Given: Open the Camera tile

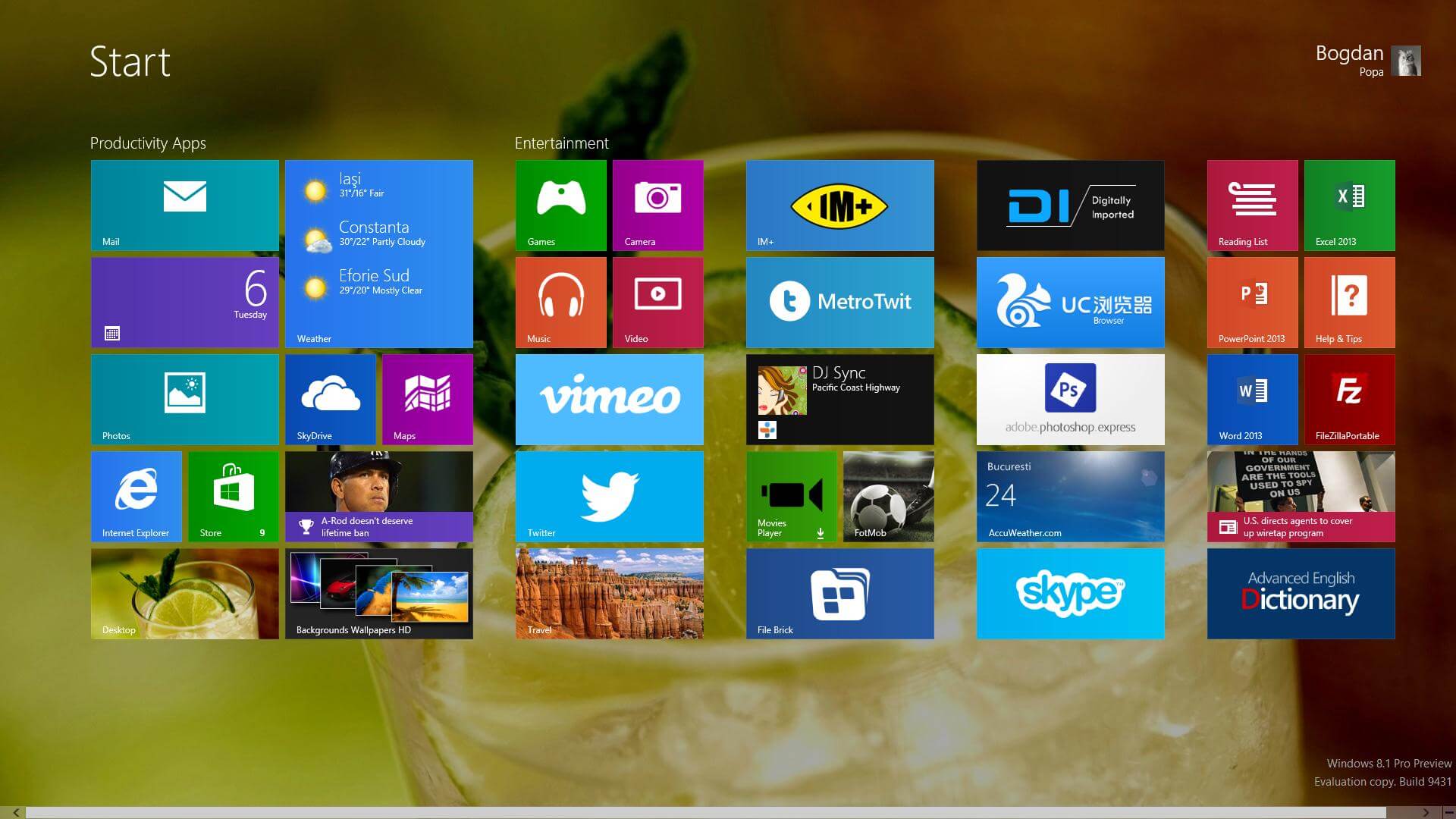Looking at the screenshot, I should tap(658, 206).
